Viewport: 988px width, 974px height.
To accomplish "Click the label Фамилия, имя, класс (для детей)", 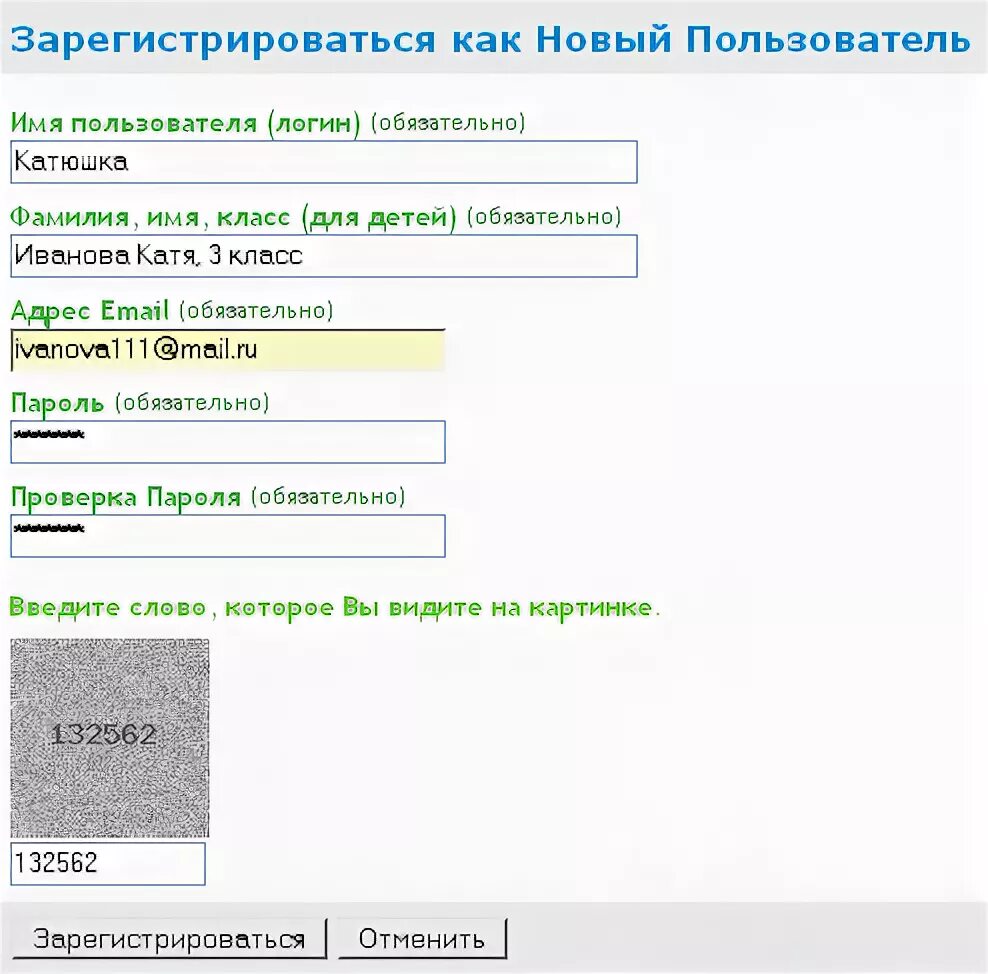I will (x=233, y=217).
